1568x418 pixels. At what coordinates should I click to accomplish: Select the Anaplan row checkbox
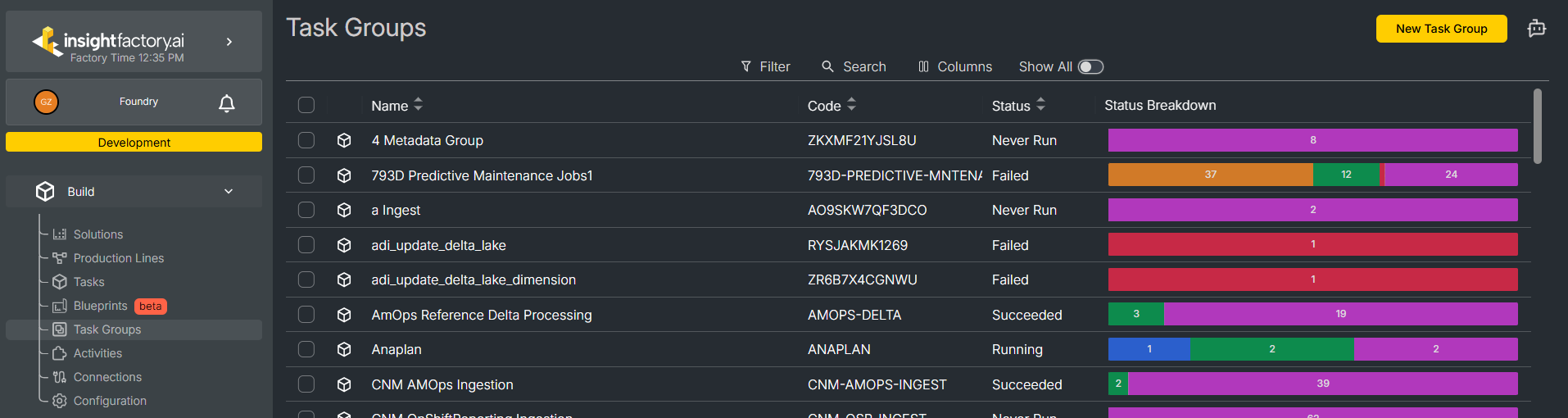[x=306, y=349]
